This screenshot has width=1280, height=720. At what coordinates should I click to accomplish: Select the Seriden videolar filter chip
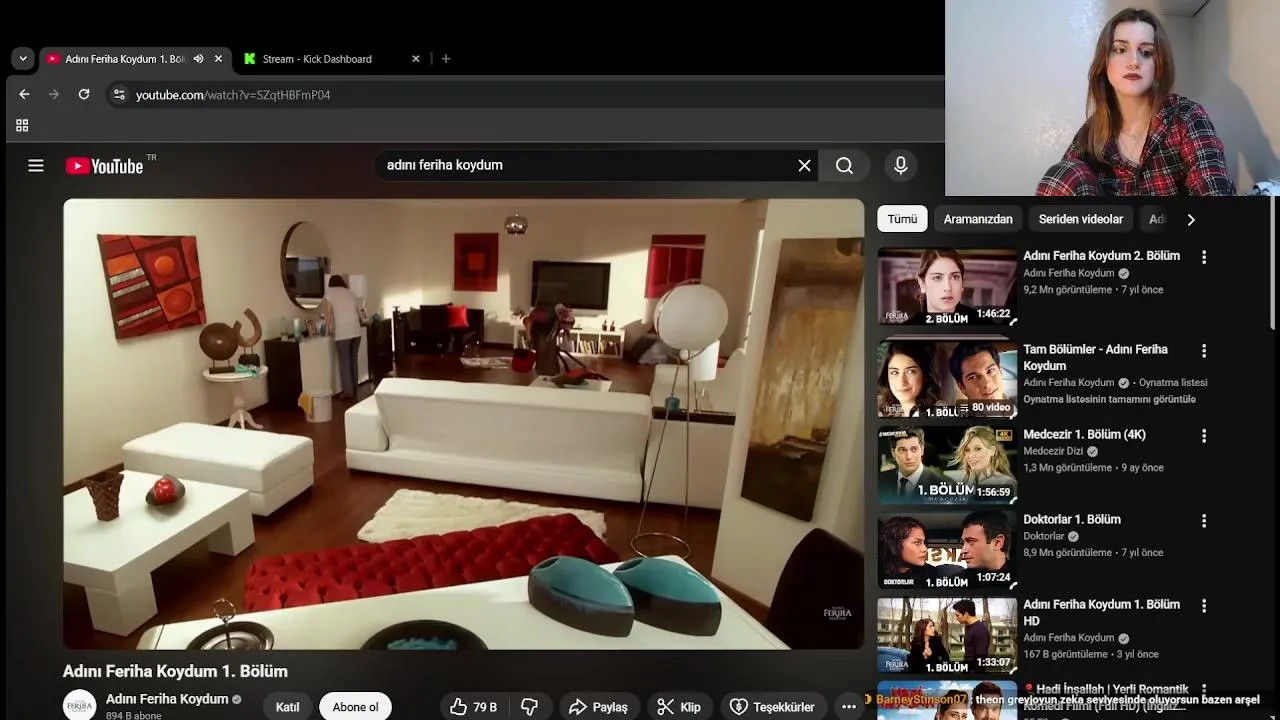tap(1081, 219)
